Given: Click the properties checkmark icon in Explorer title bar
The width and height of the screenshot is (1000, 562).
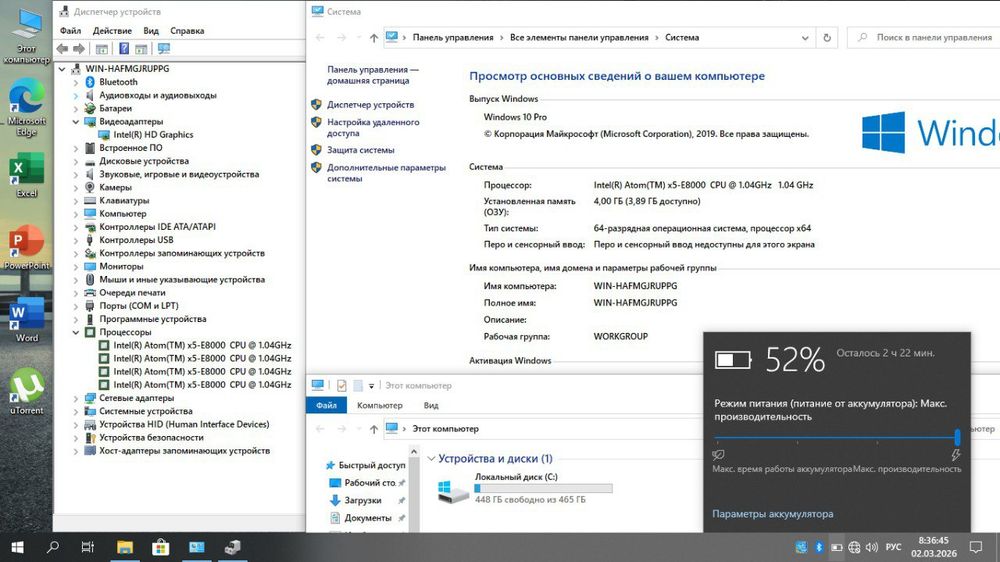Looking at the screenshot, I should 342,385.
